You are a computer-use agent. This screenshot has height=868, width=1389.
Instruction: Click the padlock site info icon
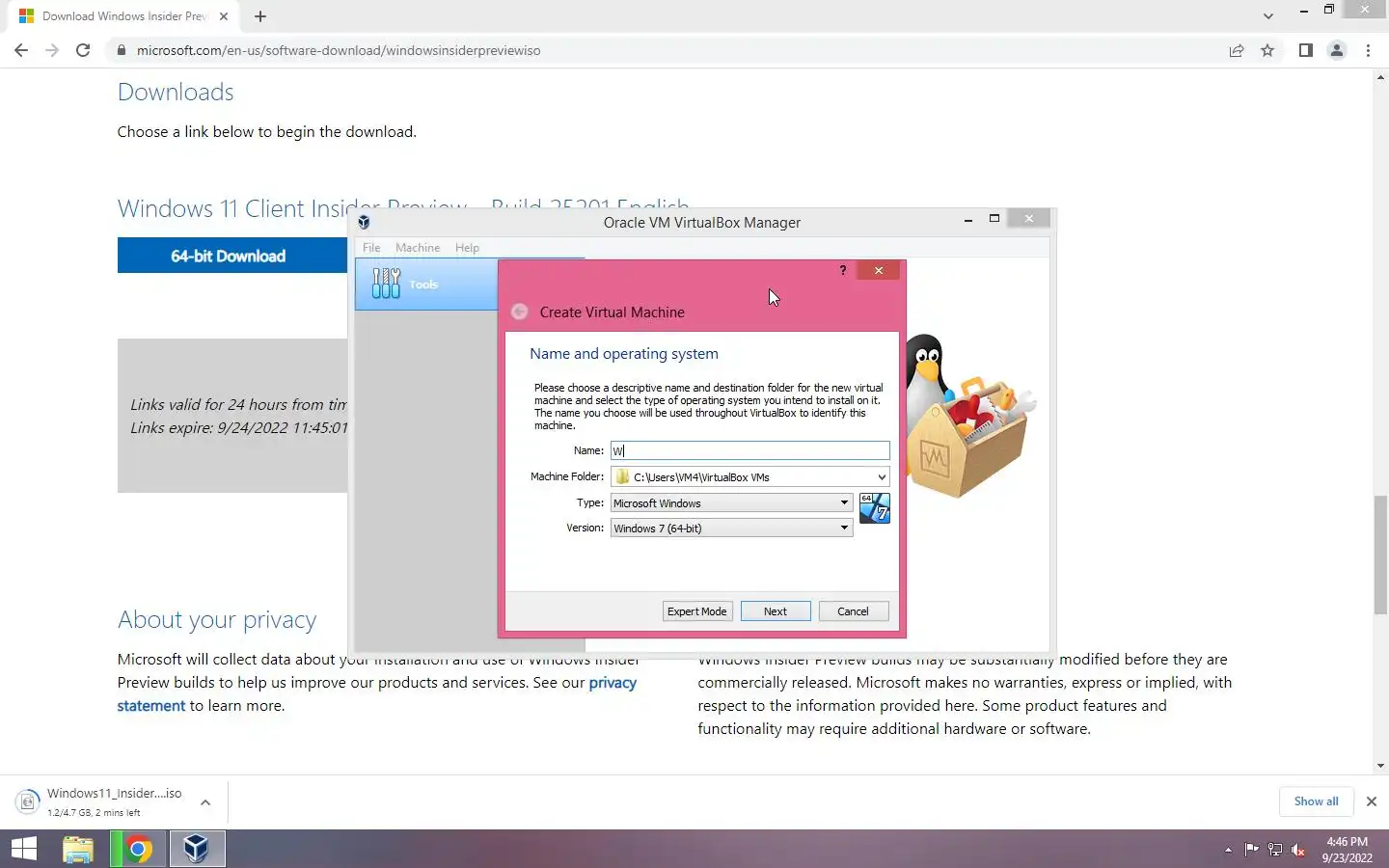(x=122, y=50)
